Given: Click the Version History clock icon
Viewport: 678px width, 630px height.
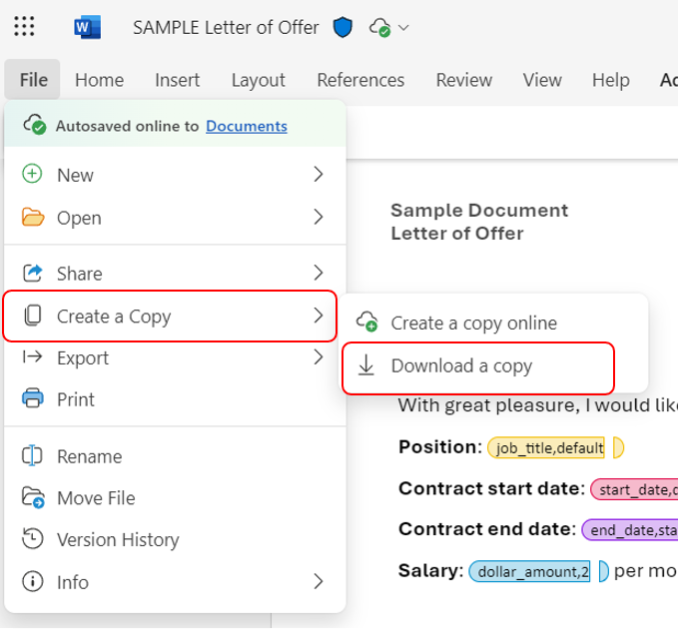Looking at the screenshot, I should pos(33,540).
